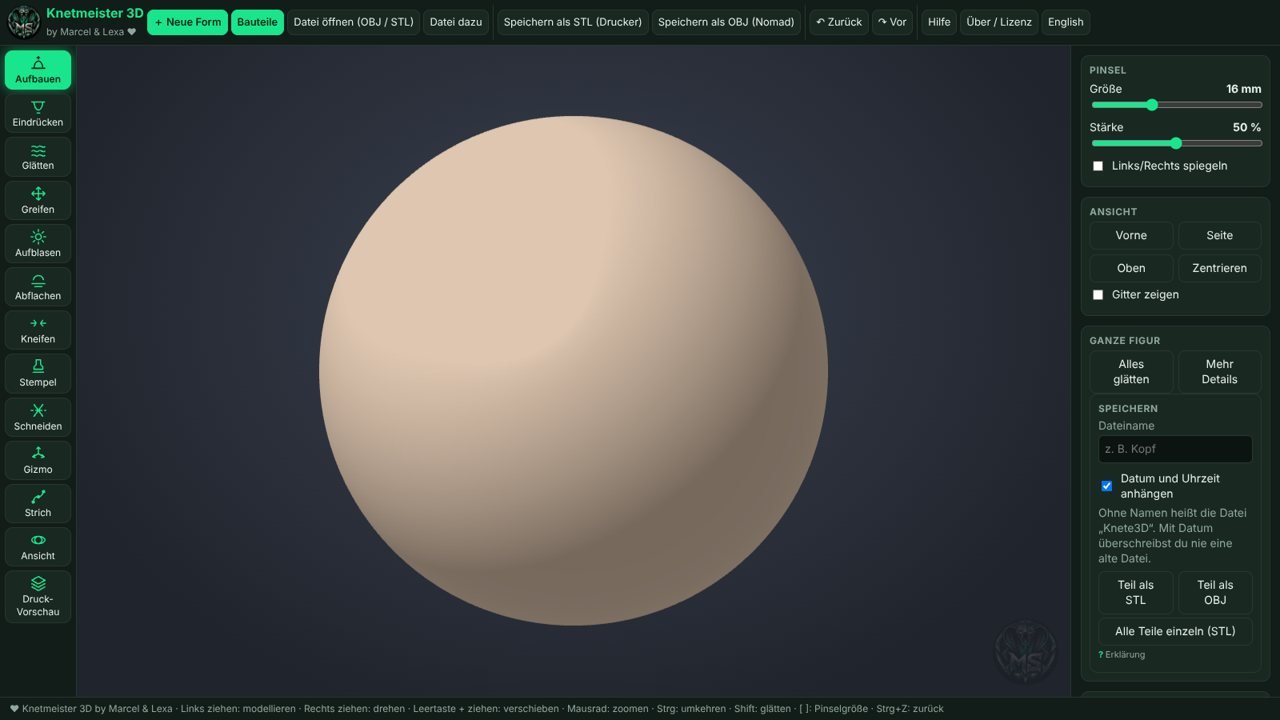
Task: Choose the Glätten smoothing tool
Action: tap(38, 157)
